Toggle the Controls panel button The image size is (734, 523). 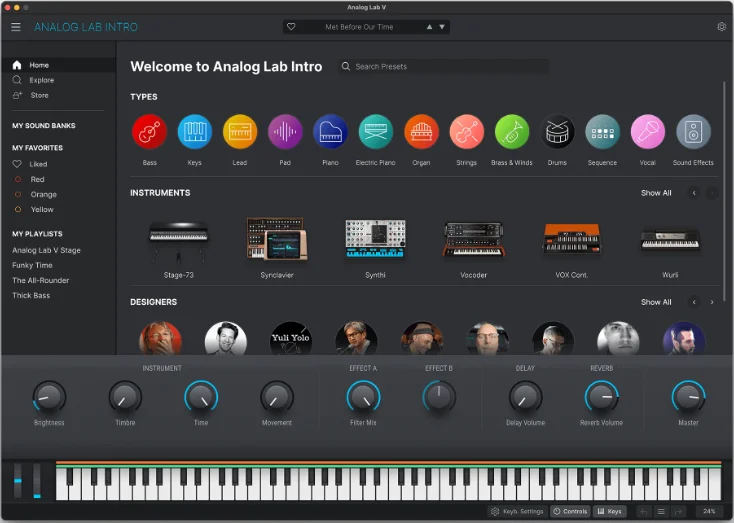570,511
